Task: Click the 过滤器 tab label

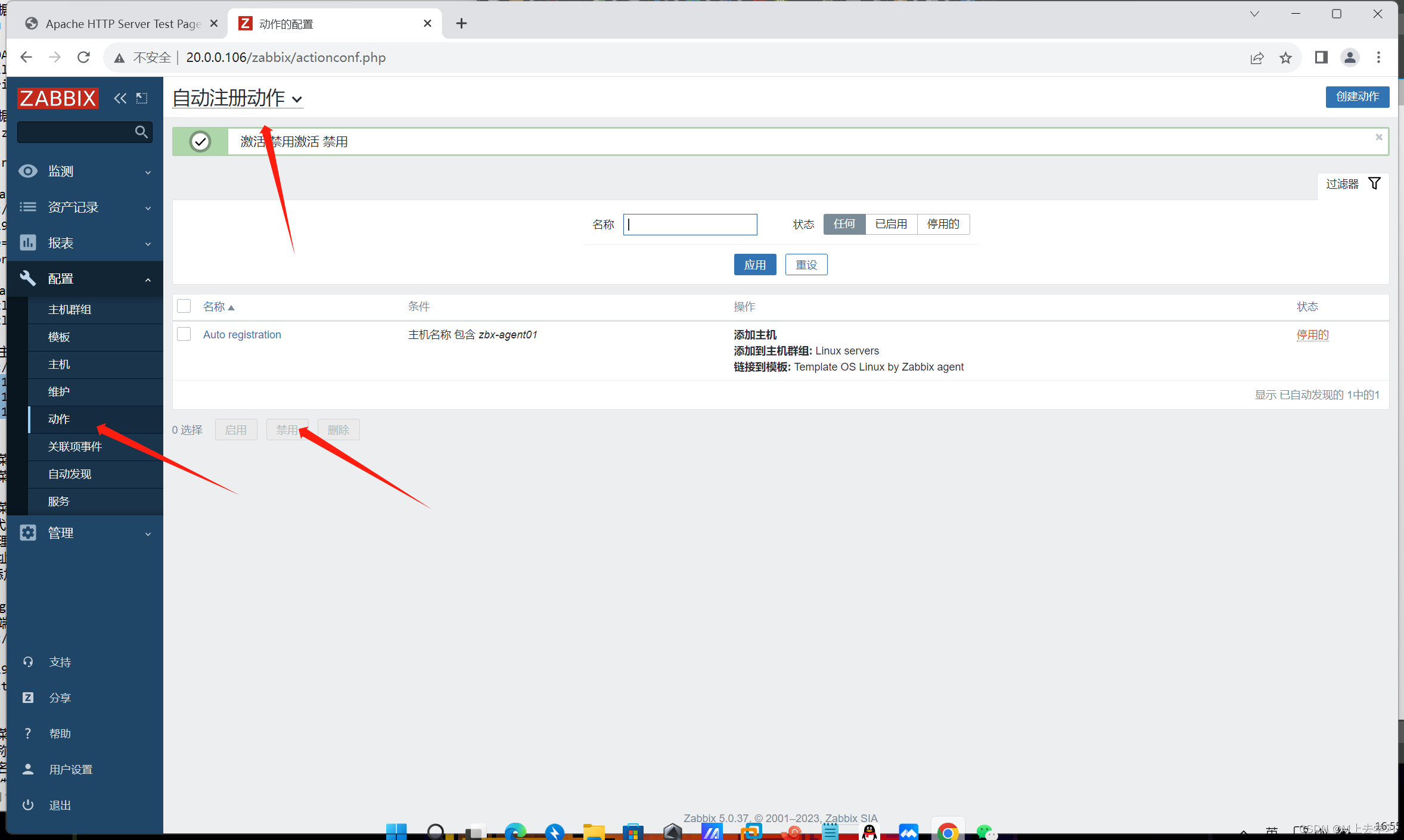Action: [x=1342, y=184]
